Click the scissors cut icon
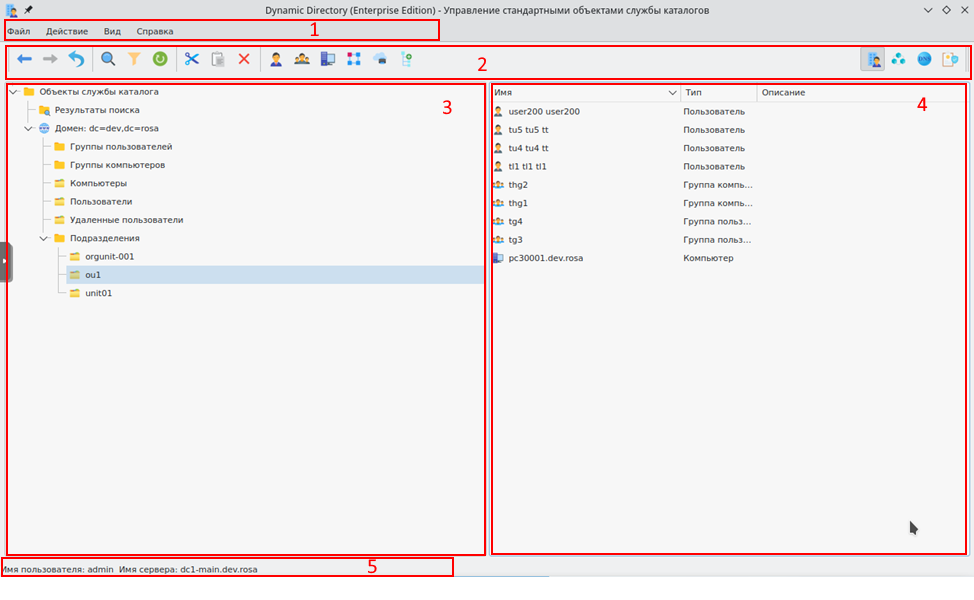This screenshot has height=600, width=974. tap(192, 60)
